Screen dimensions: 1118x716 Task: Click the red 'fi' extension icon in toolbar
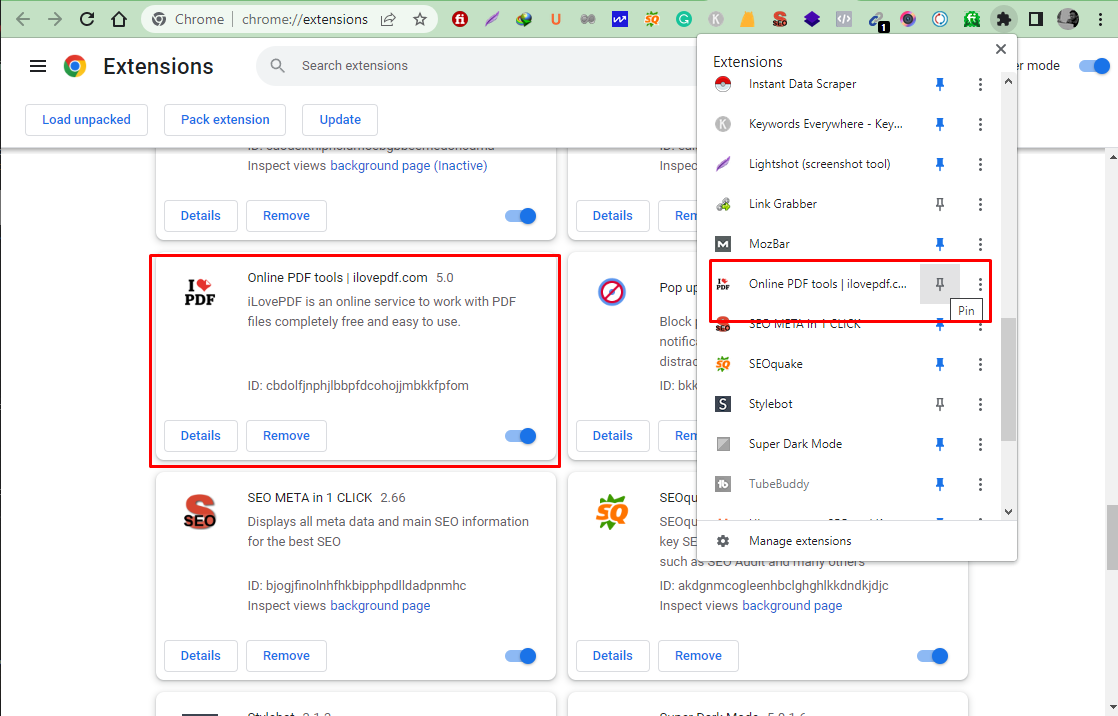460,19
